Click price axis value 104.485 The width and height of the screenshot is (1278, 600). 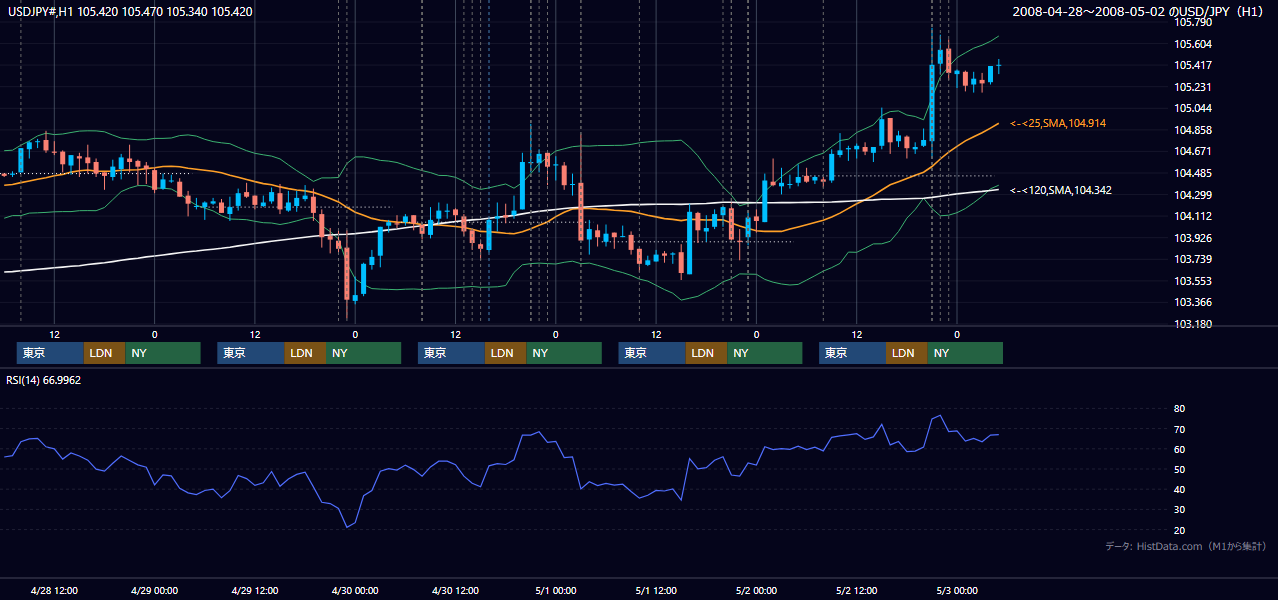(x=1193, y=173)
